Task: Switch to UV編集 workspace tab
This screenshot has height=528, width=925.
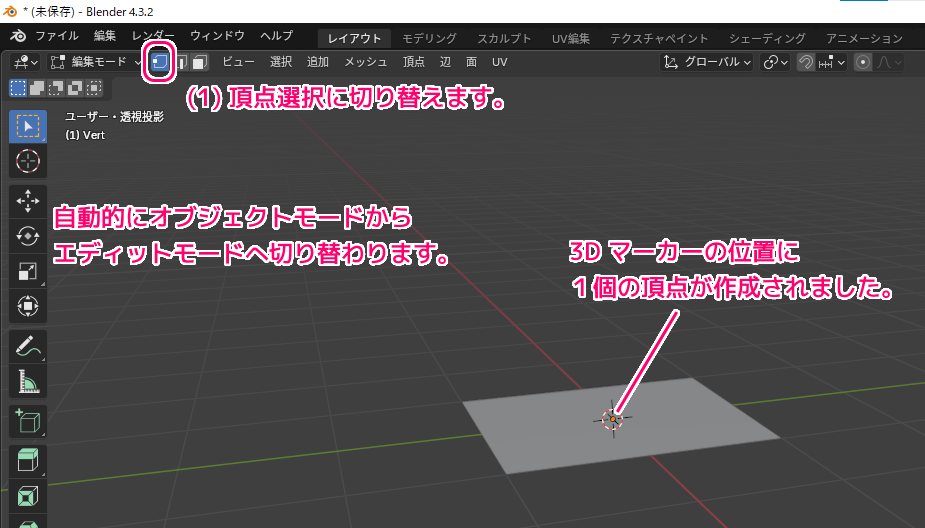Action: pos(570,38)
